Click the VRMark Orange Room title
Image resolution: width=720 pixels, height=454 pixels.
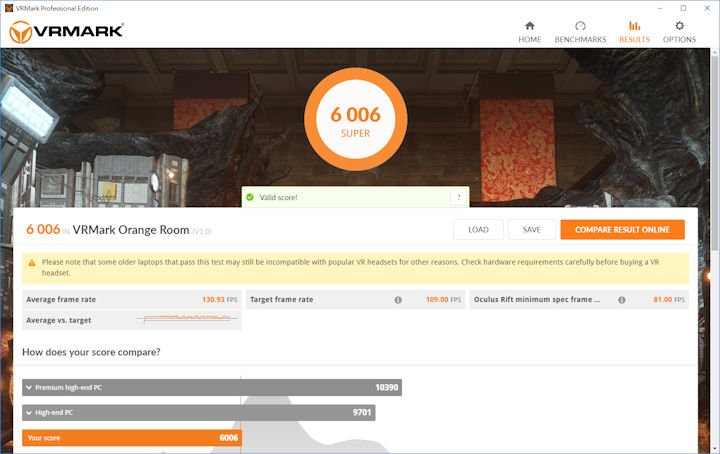pos(131,230)
